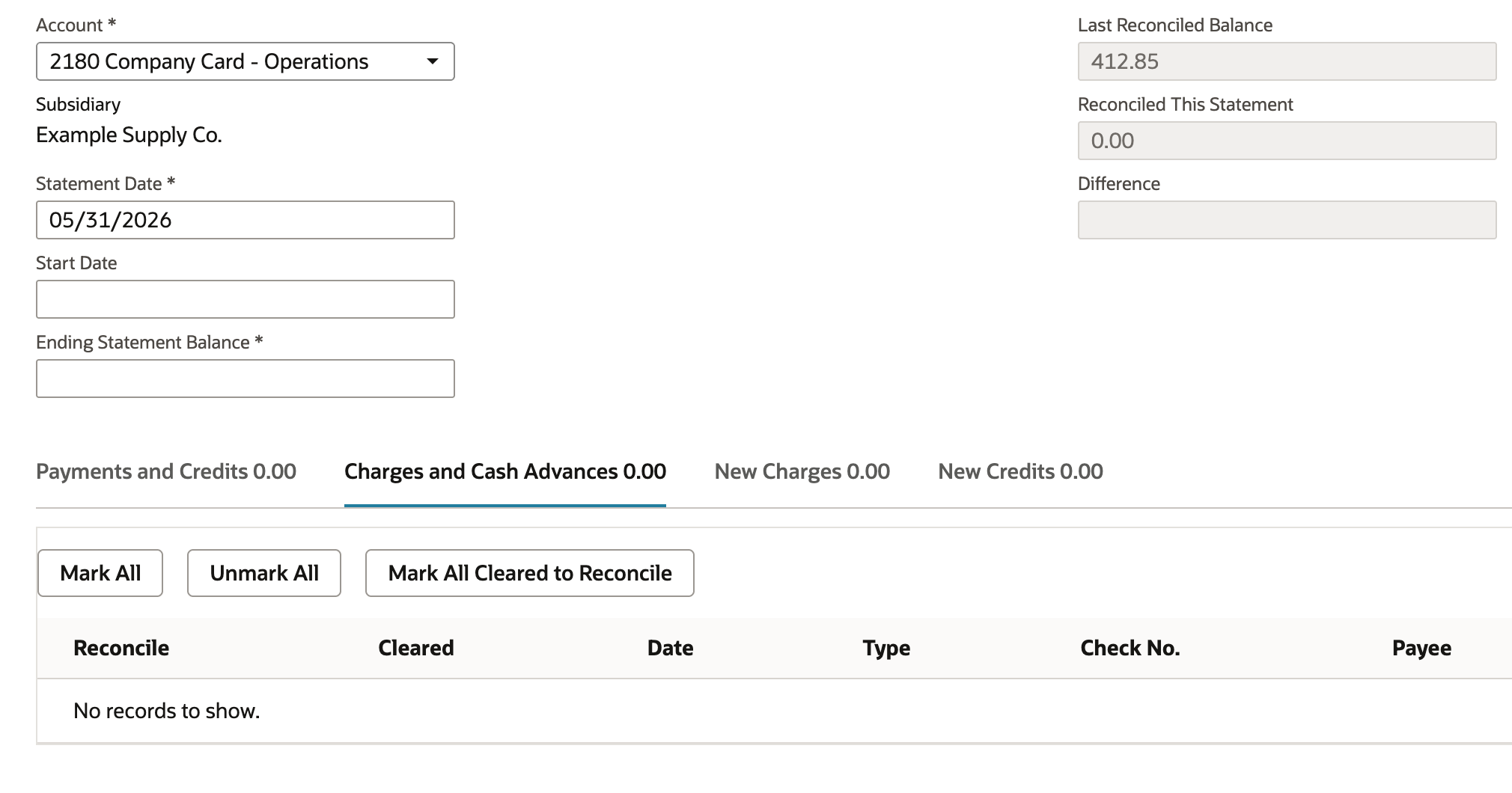Open the New Charges tab

pyautogui.click(x=802, y=471)
